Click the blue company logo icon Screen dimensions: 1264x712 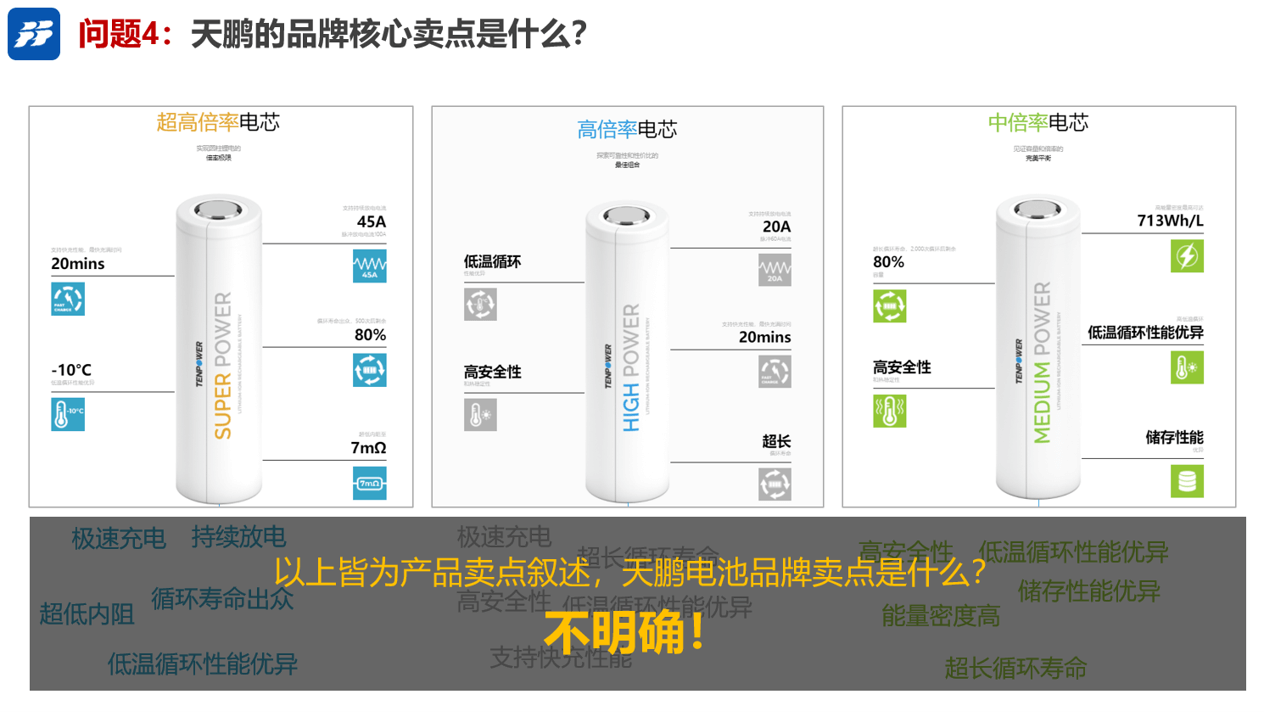tap(34, 34)
